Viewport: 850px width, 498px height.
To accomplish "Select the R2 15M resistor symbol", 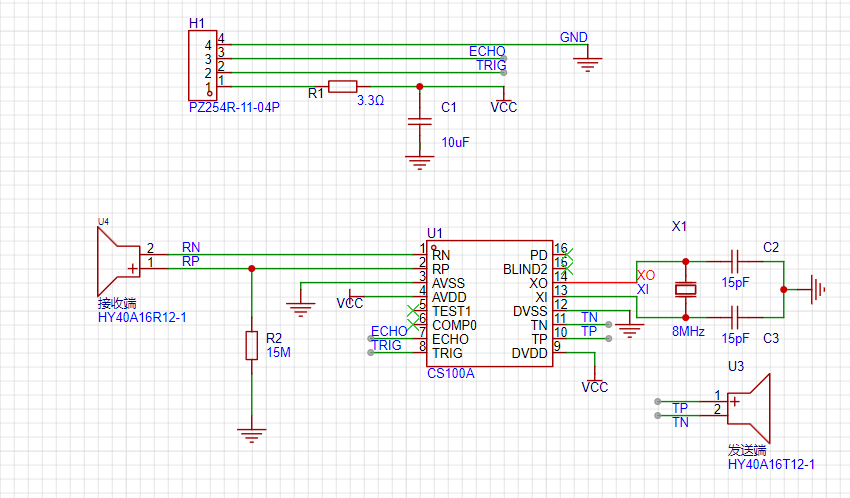I will coord(252,346).
